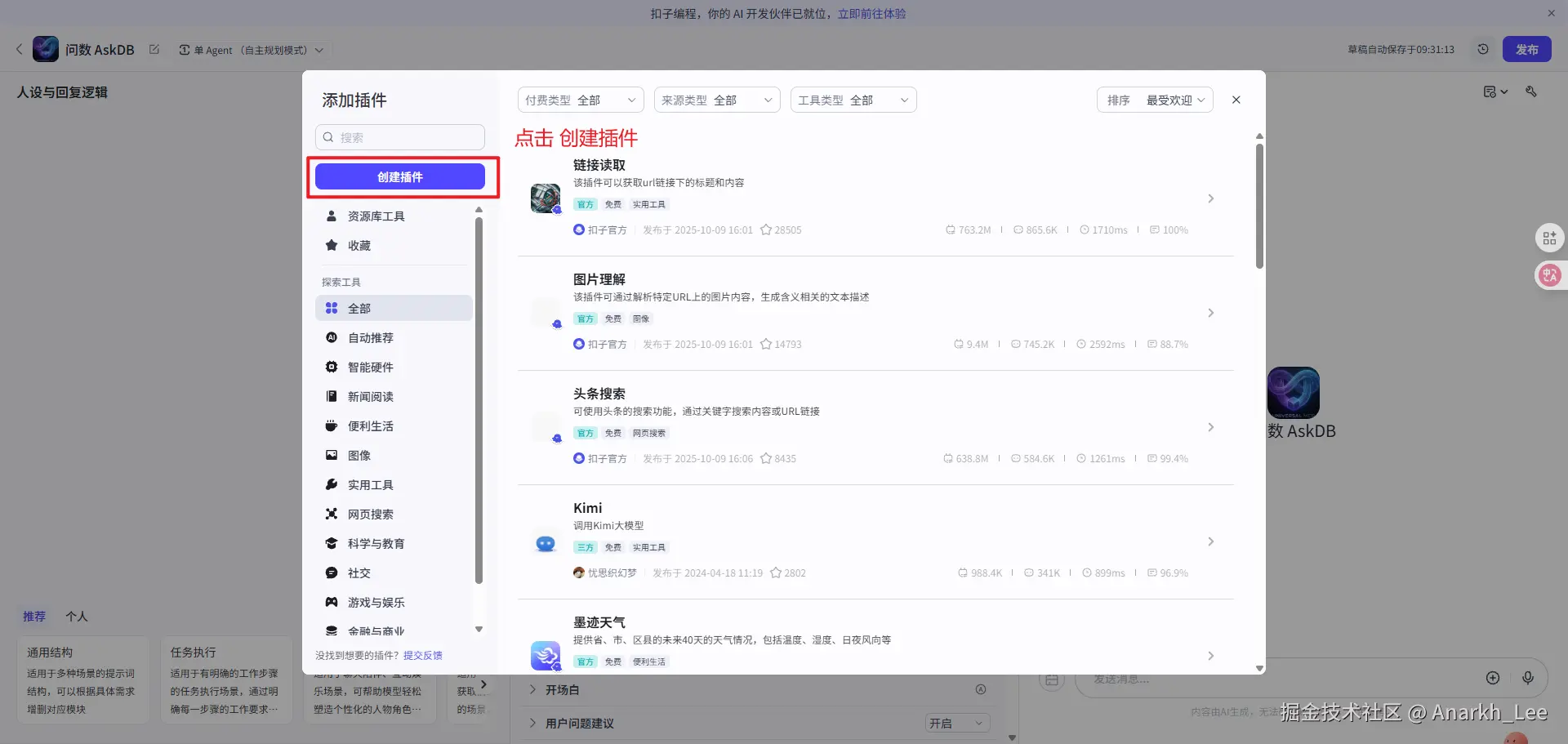The width and height of the screenshot is (1568, 744).
Task: Click the 忧思织幻梦 author name
Action: (x=612, y=573)
